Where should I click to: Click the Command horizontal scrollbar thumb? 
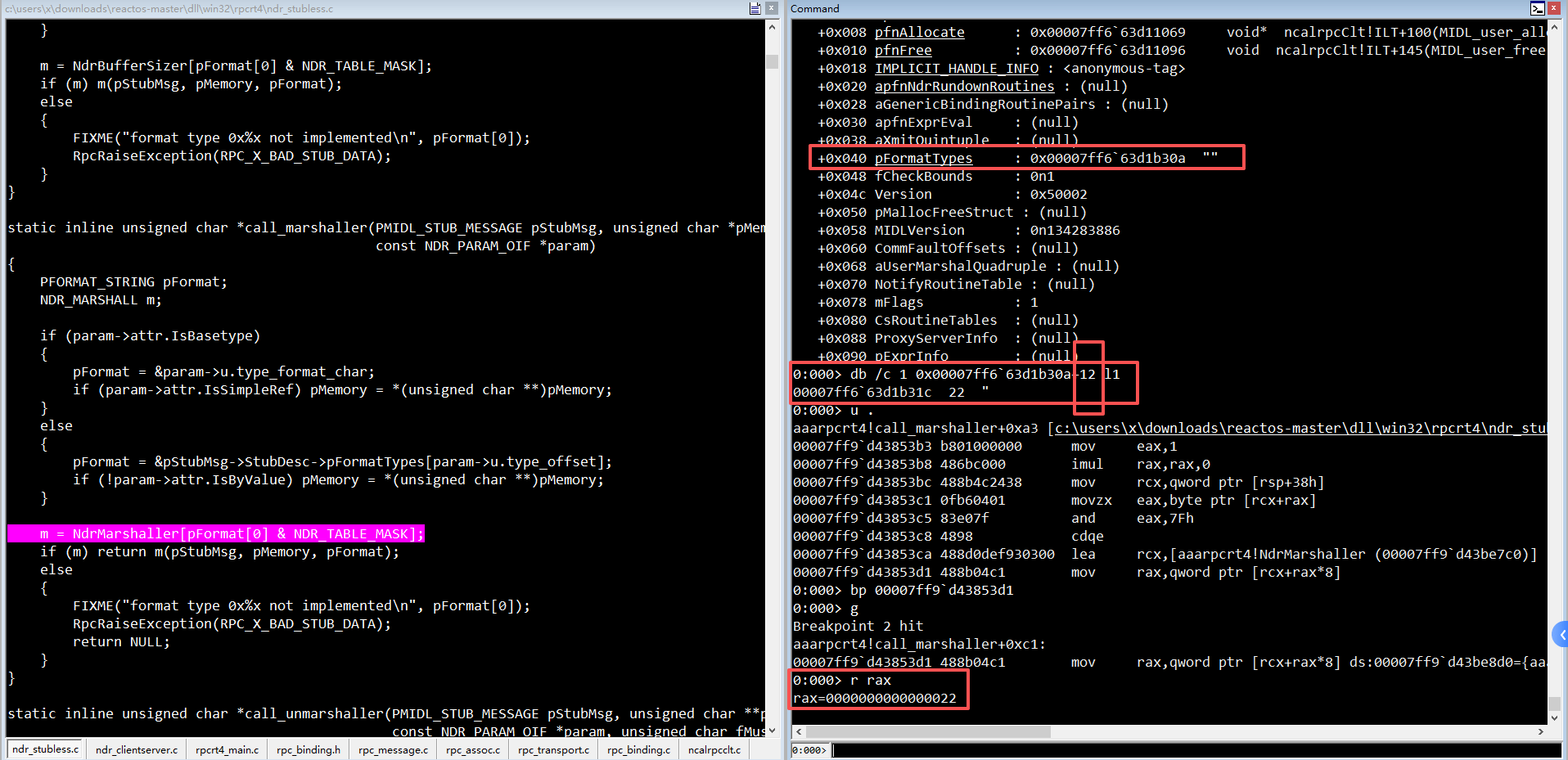point(929,731)
